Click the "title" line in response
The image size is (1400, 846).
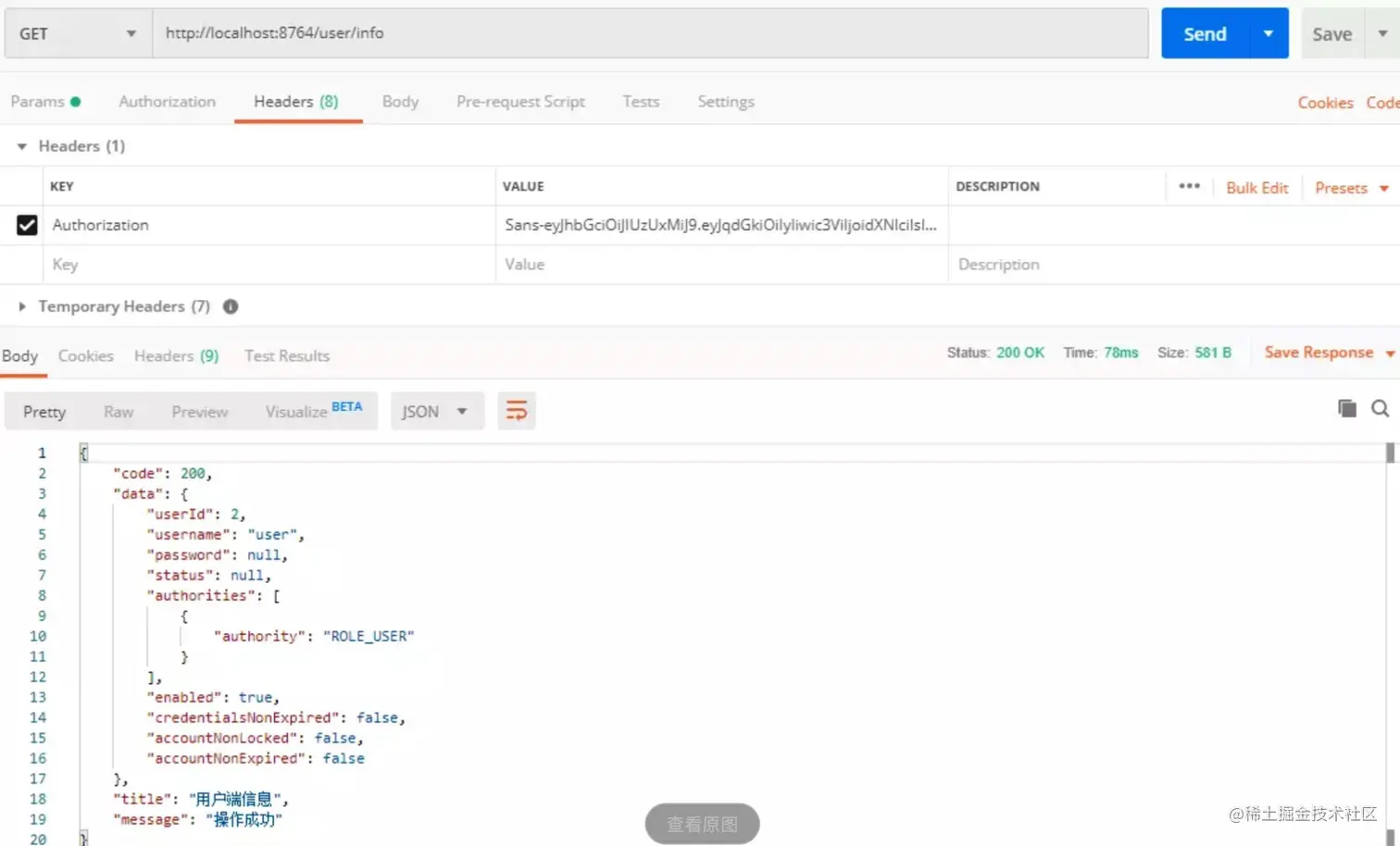pos(201,800)
